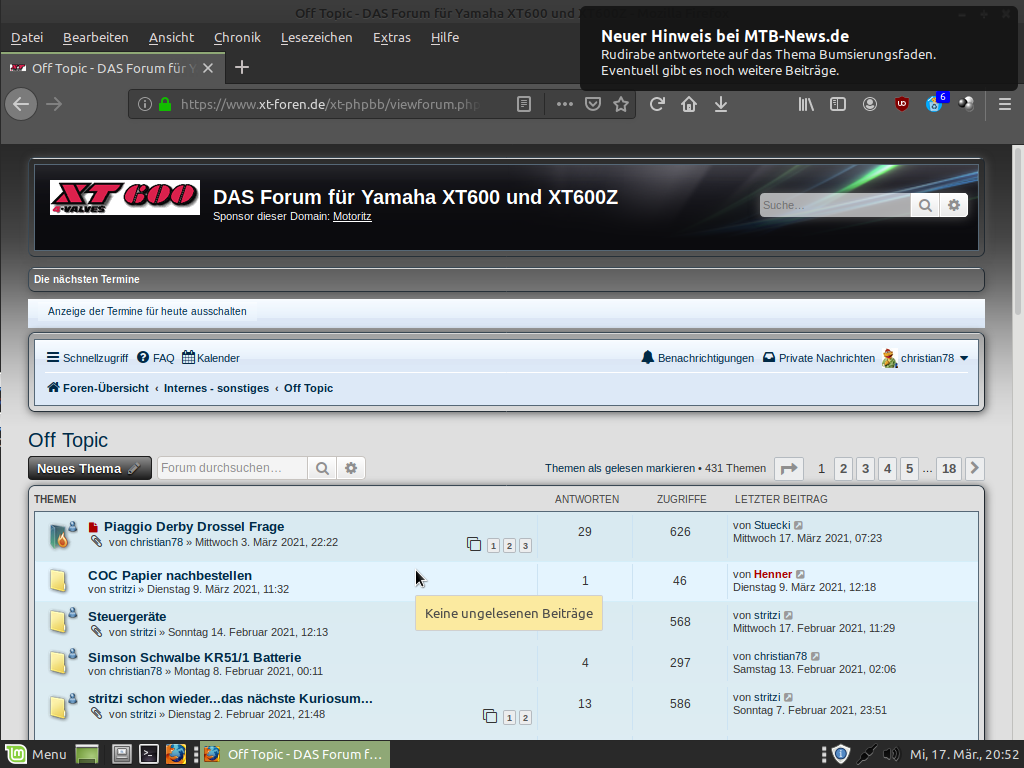Open the Chronik menu in the menu bar
The height and width of the screenshot is (768, 1024).
point(237,37)
